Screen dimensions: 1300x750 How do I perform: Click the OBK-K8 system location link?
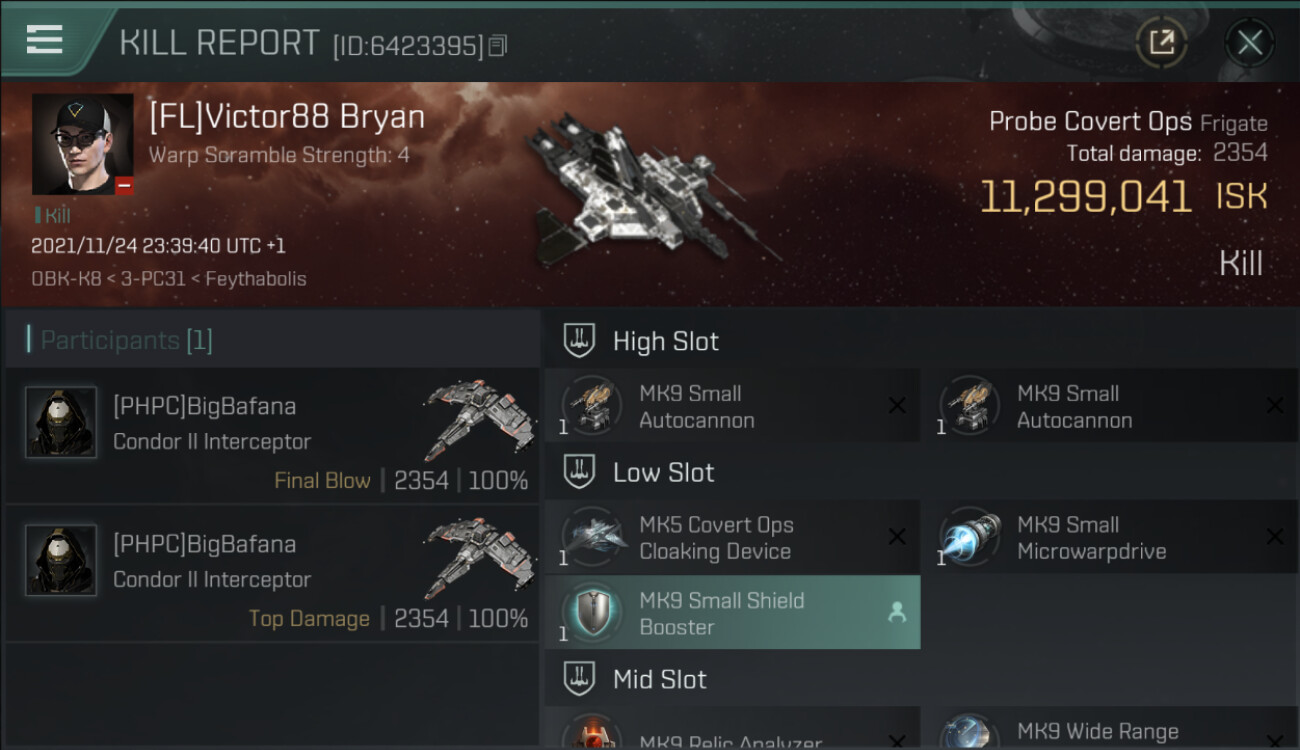(x=66, y=279)
